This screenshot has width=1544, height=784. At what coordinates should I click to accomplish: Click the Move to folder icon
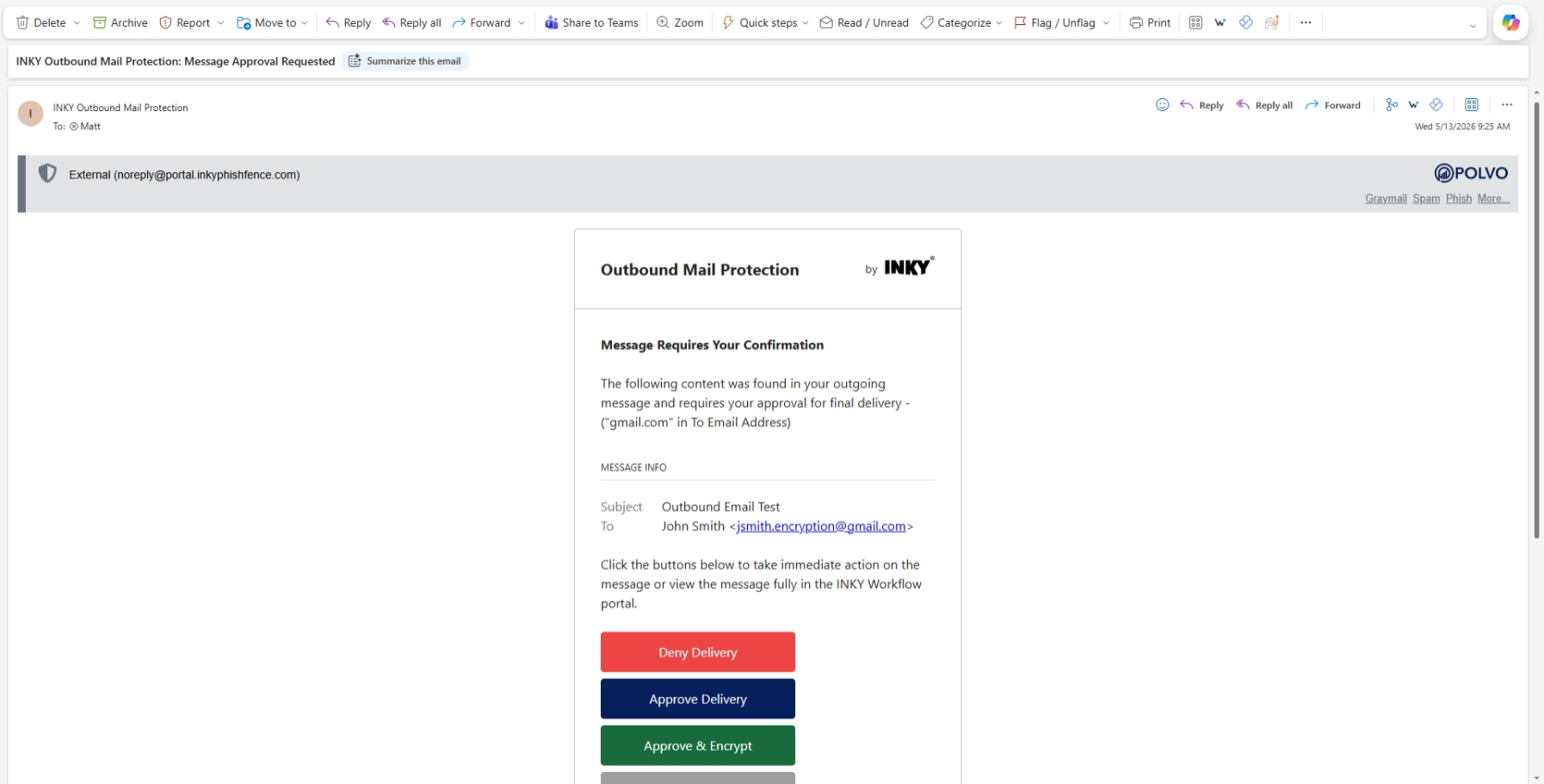pos(244,22)
